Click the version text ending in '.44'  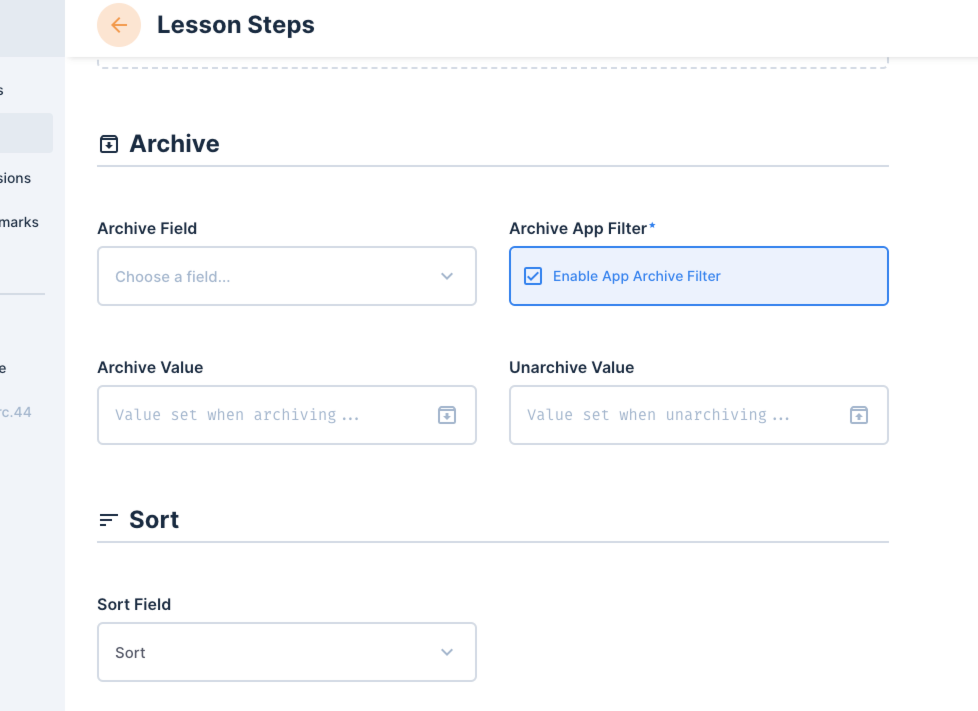coord(16,412)
